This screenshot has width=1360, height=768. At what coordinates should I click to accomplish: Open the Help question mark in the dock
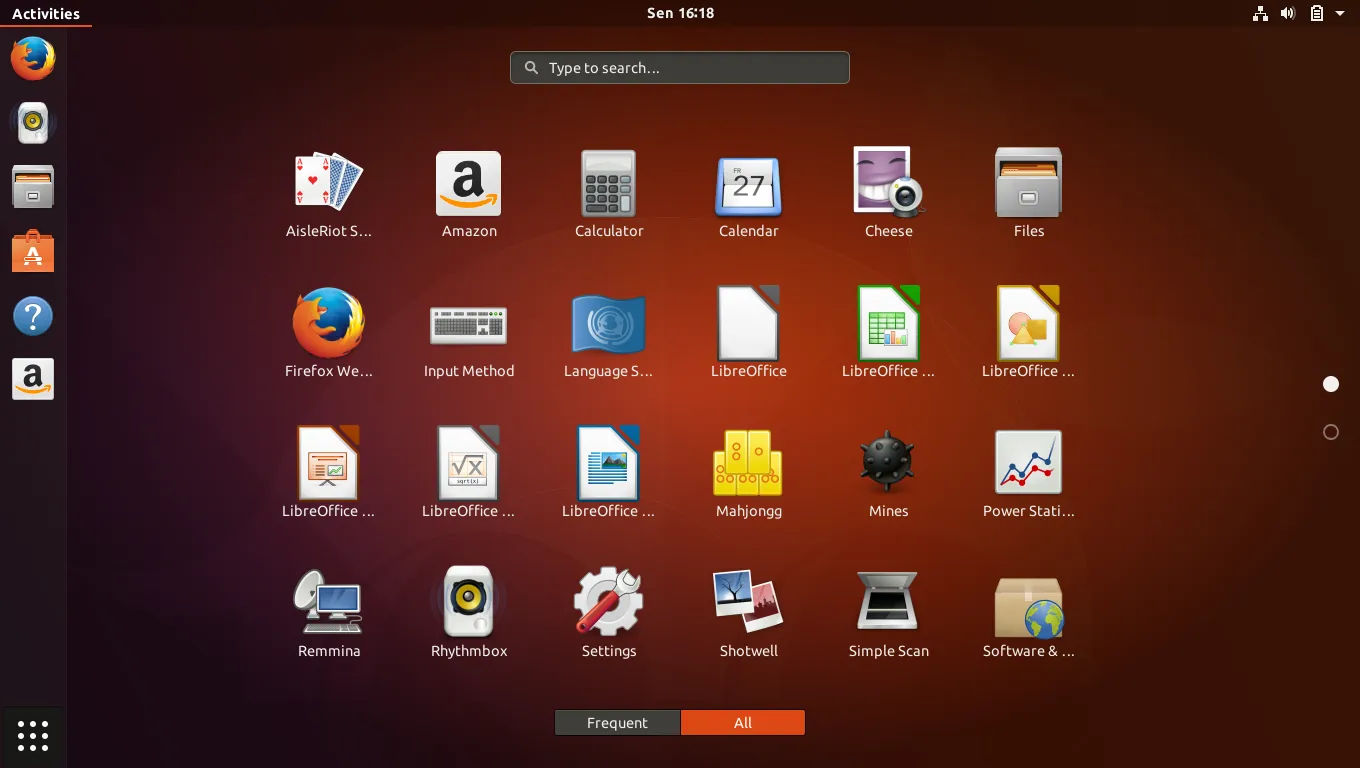click(33, 316)
